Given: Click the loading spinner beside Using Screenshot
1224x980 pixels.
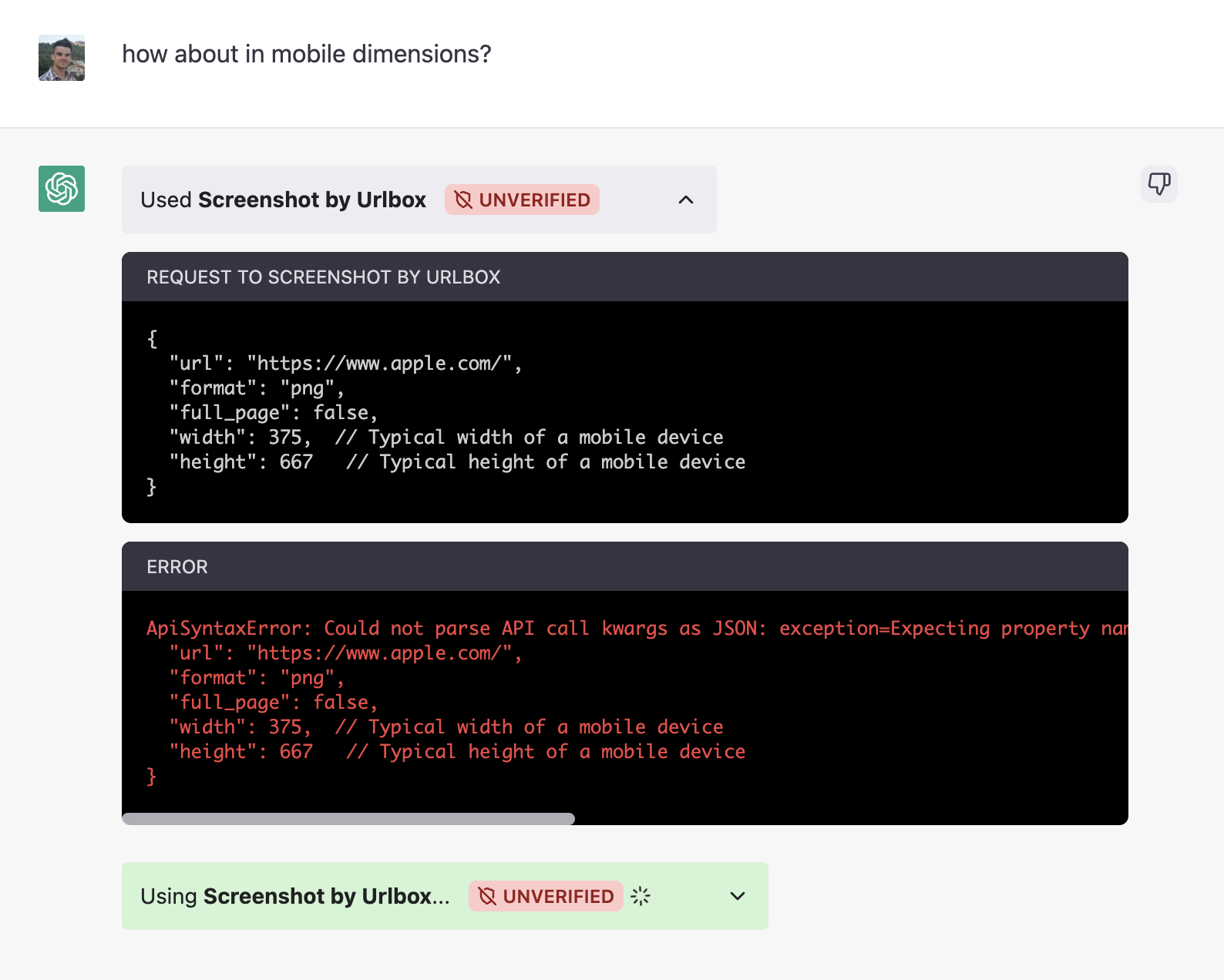Looking at the screenshot, I should (x=641, y=896).
